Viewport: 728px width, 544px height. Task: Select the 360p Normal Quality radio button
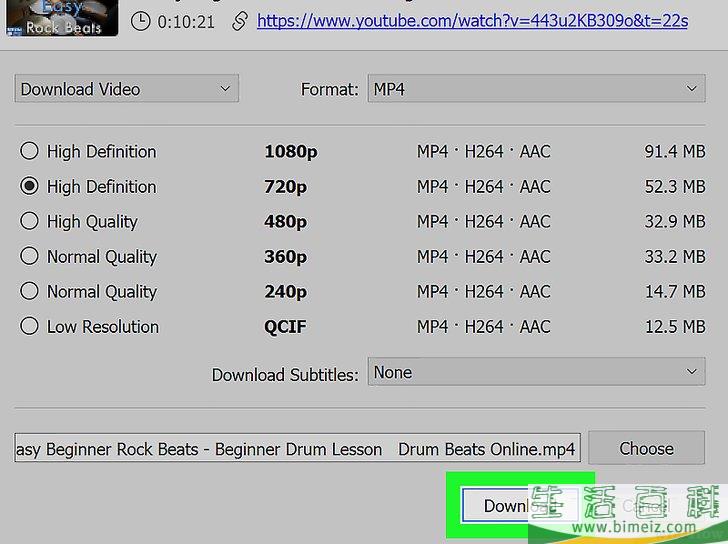(x=30, y=256)
